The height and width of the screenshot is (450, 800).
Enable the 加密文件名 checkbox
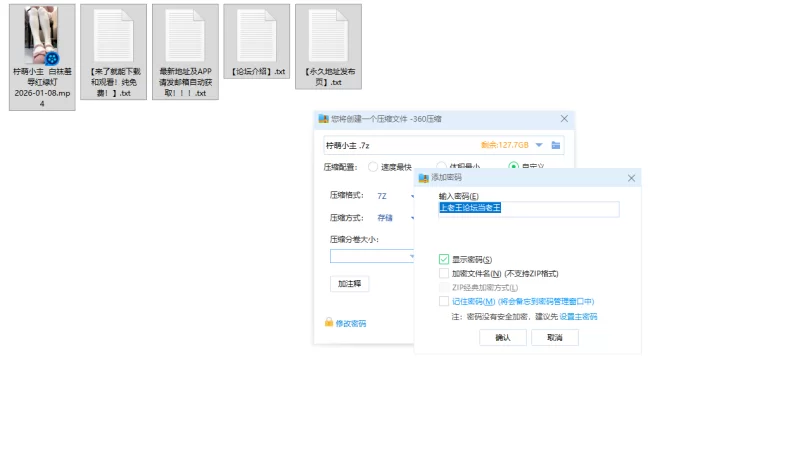point(444,273)
